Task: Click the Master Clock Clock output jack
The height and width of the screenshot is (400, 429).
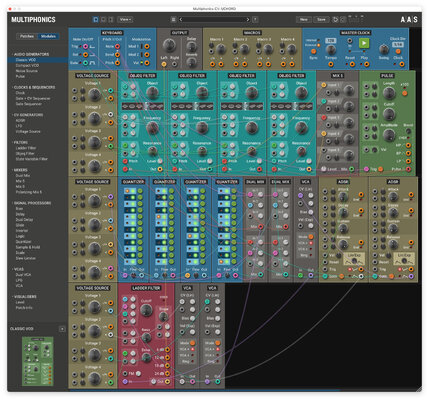Action: (x=402, y=64)
